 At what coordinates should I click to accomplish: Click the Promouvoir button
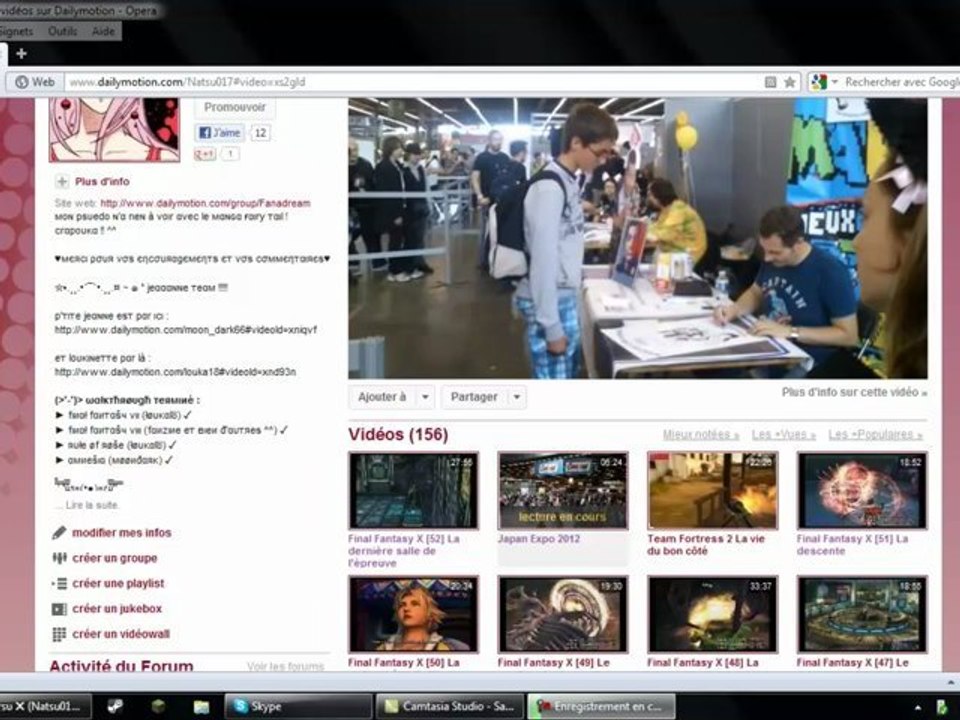(234, 108)
